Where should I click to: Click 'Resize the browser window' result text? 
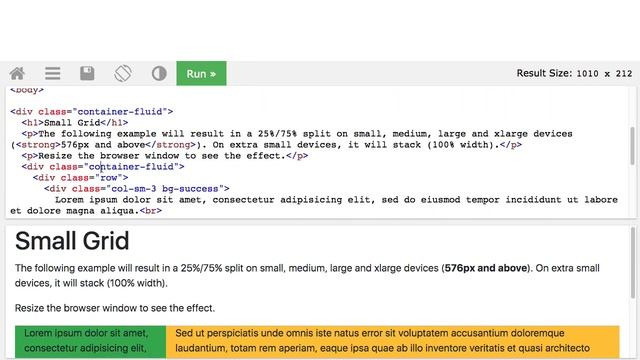click(x=115, y=308)
